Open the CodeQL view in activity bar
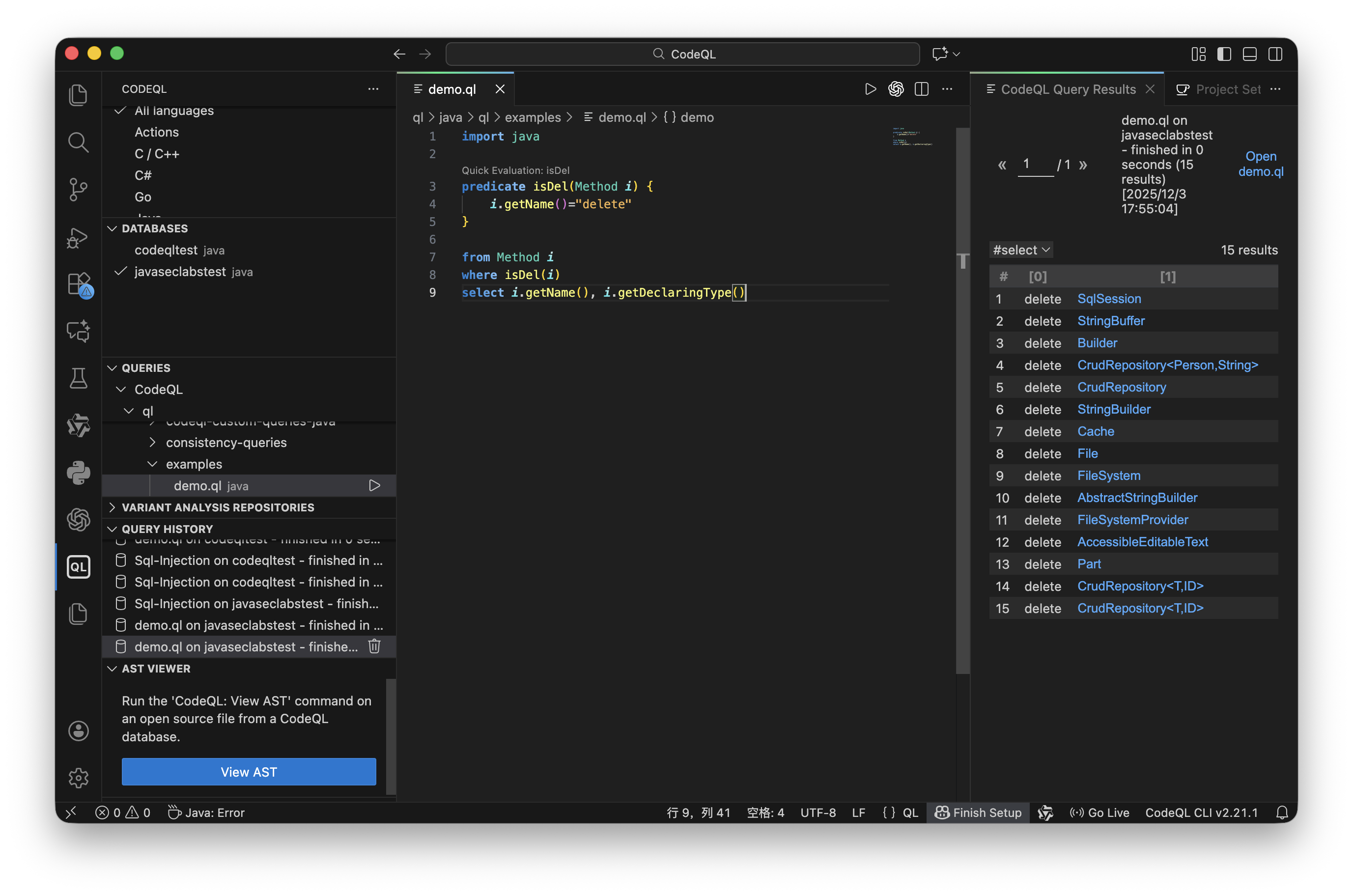Screen dimensions: 1353x896 [78, 567]
